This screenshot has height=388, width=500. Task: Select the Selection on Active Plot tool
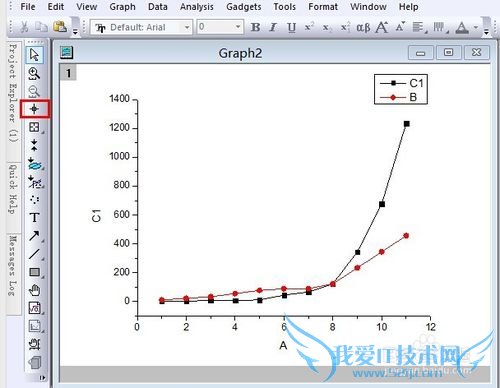(34, 164)
